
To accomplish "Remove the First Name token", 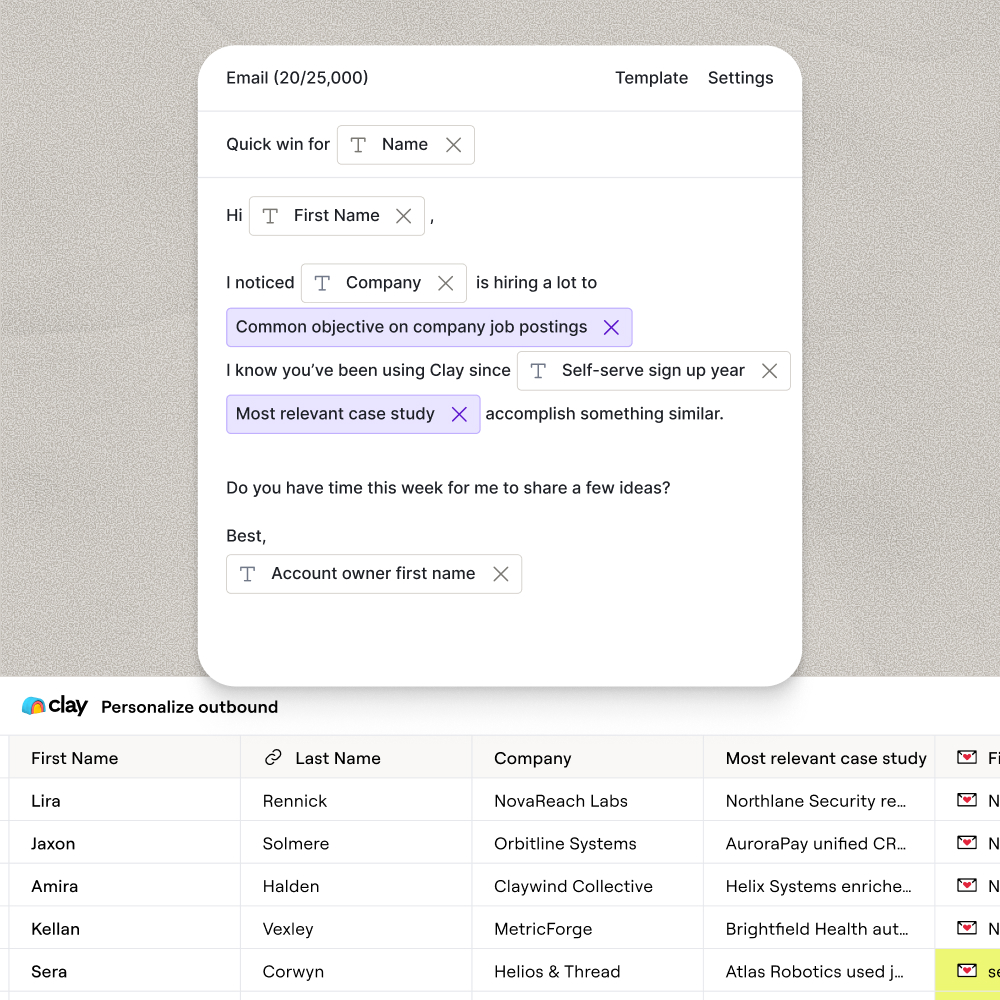I will pyautogui.click(x=403, y=216).
